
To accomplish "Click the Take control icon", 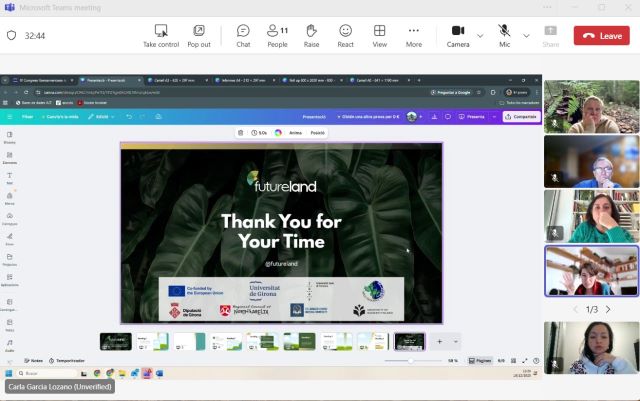I will (x=160, y=36).
